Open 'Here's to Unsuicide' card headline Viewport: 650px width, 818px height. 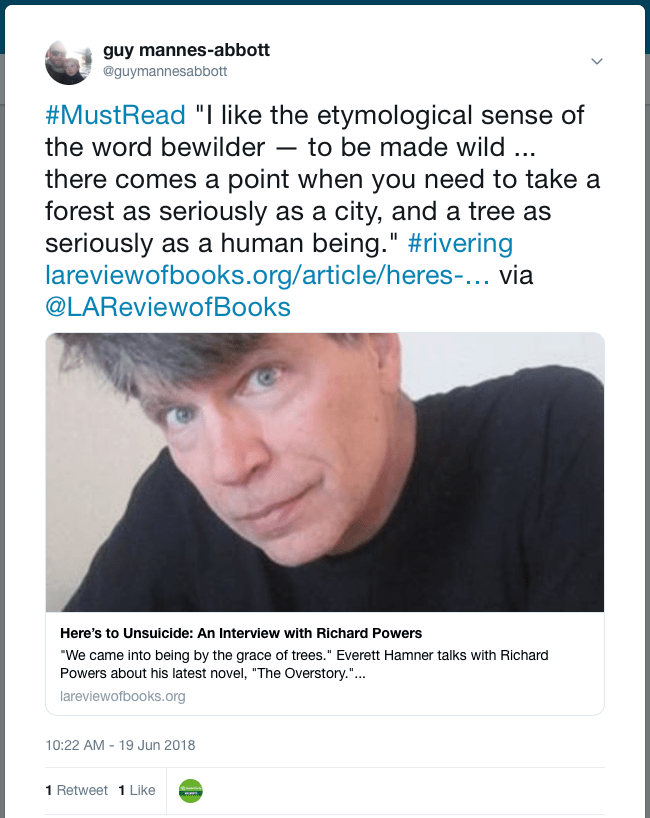click(241, 633)
